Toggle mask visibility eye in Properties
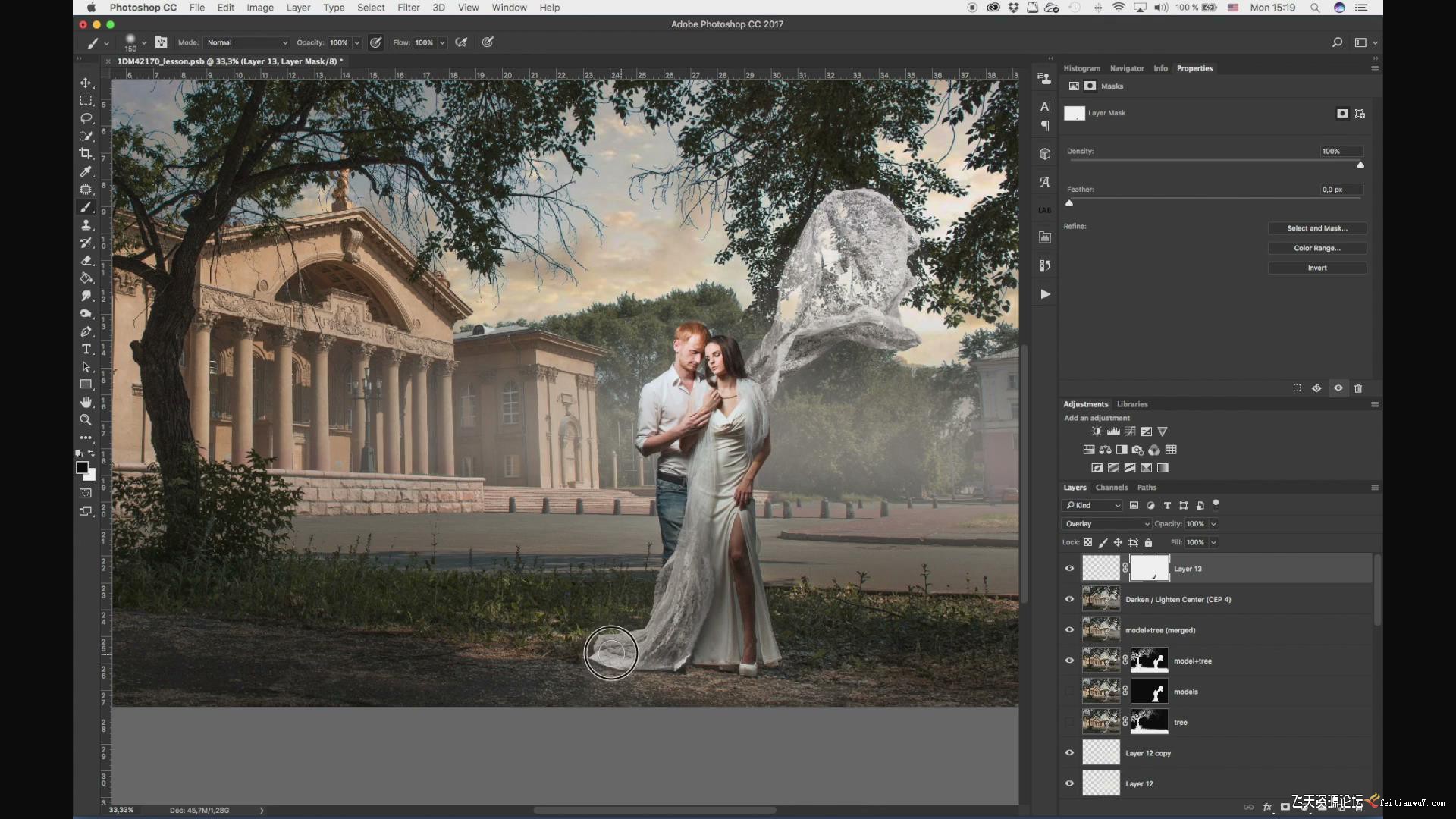The image size is (1456, 819). tap(1338, 388)
